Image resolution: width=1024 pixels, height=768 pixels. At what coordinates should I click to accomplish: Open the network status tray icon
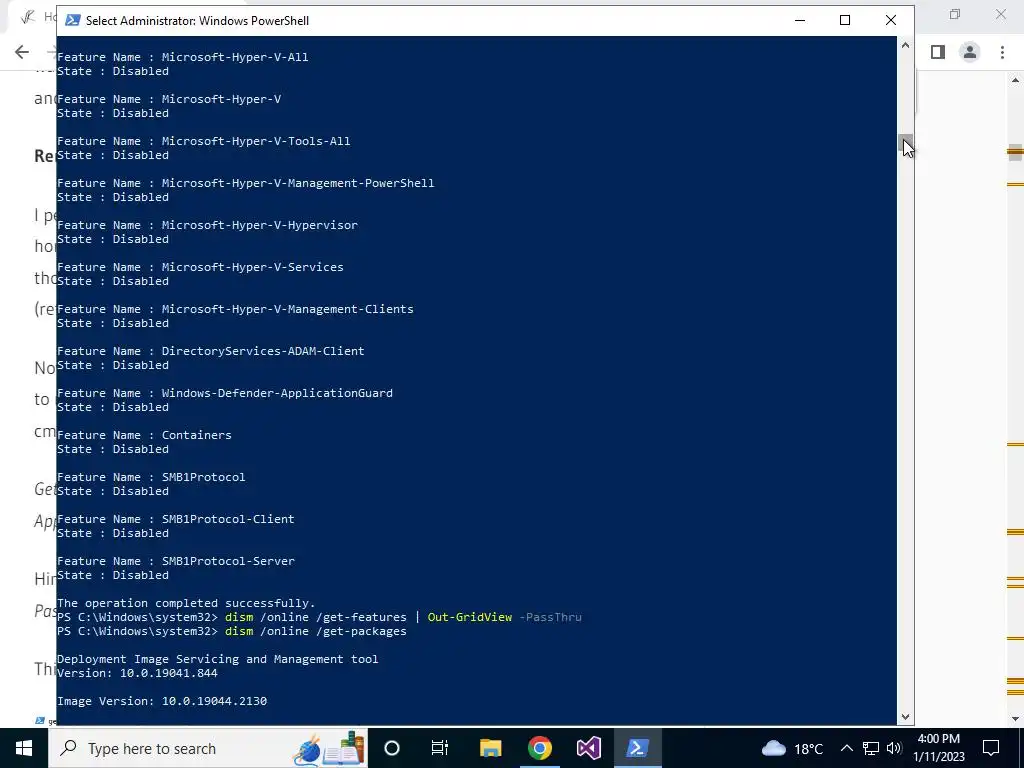tap(871, 748)
